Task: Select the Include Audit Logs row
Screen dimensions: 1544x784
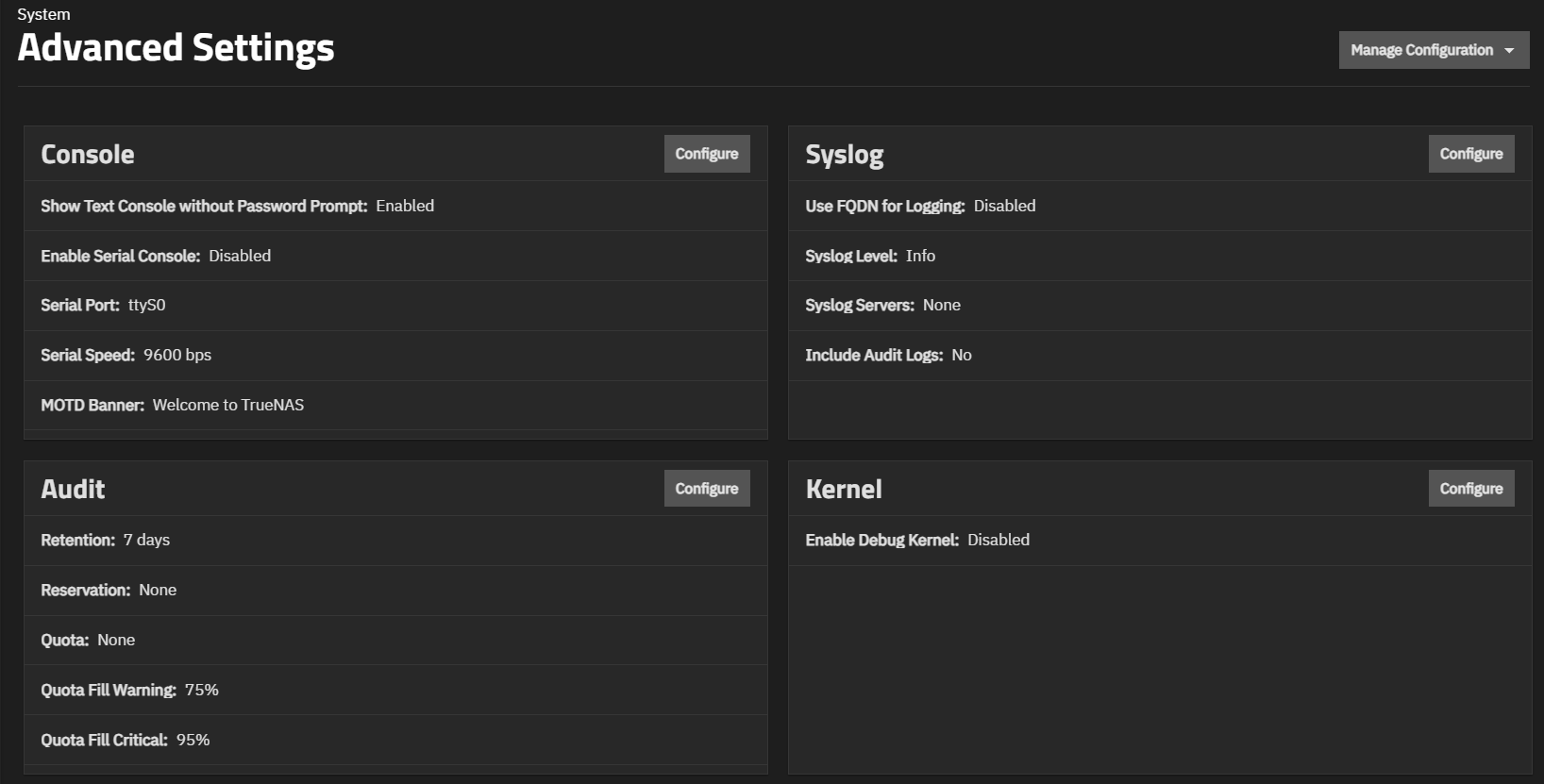Action: tap(887, 355)
